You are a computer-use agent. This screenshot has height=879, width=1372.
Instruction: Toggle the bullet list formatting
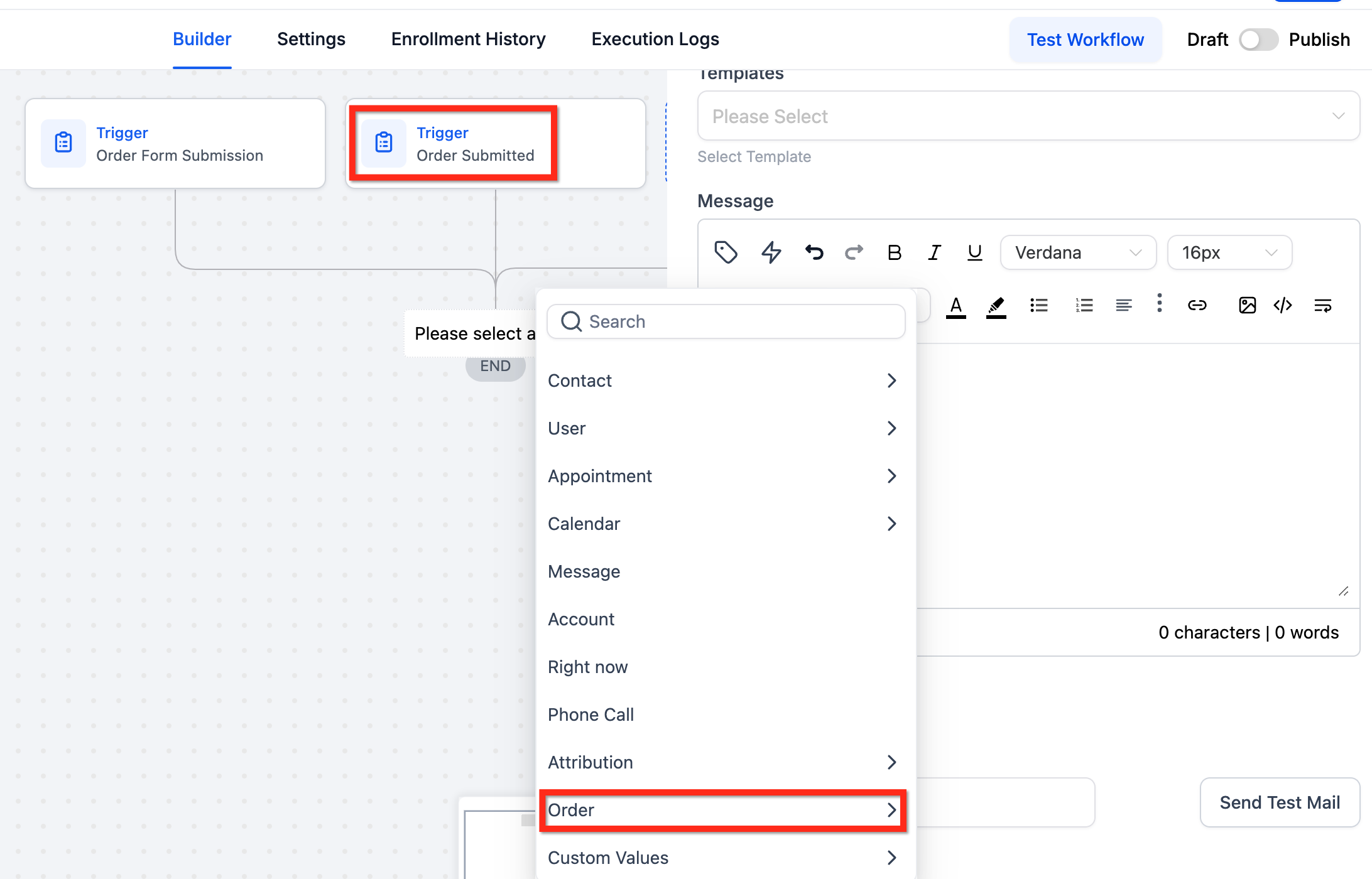1039,305
